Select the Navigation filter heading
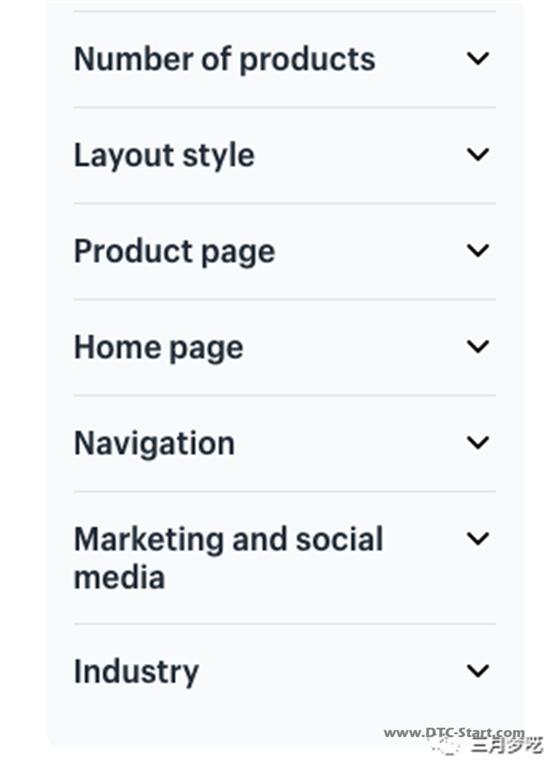This screenshot has height=772, width=560. (x=154, y=444)
